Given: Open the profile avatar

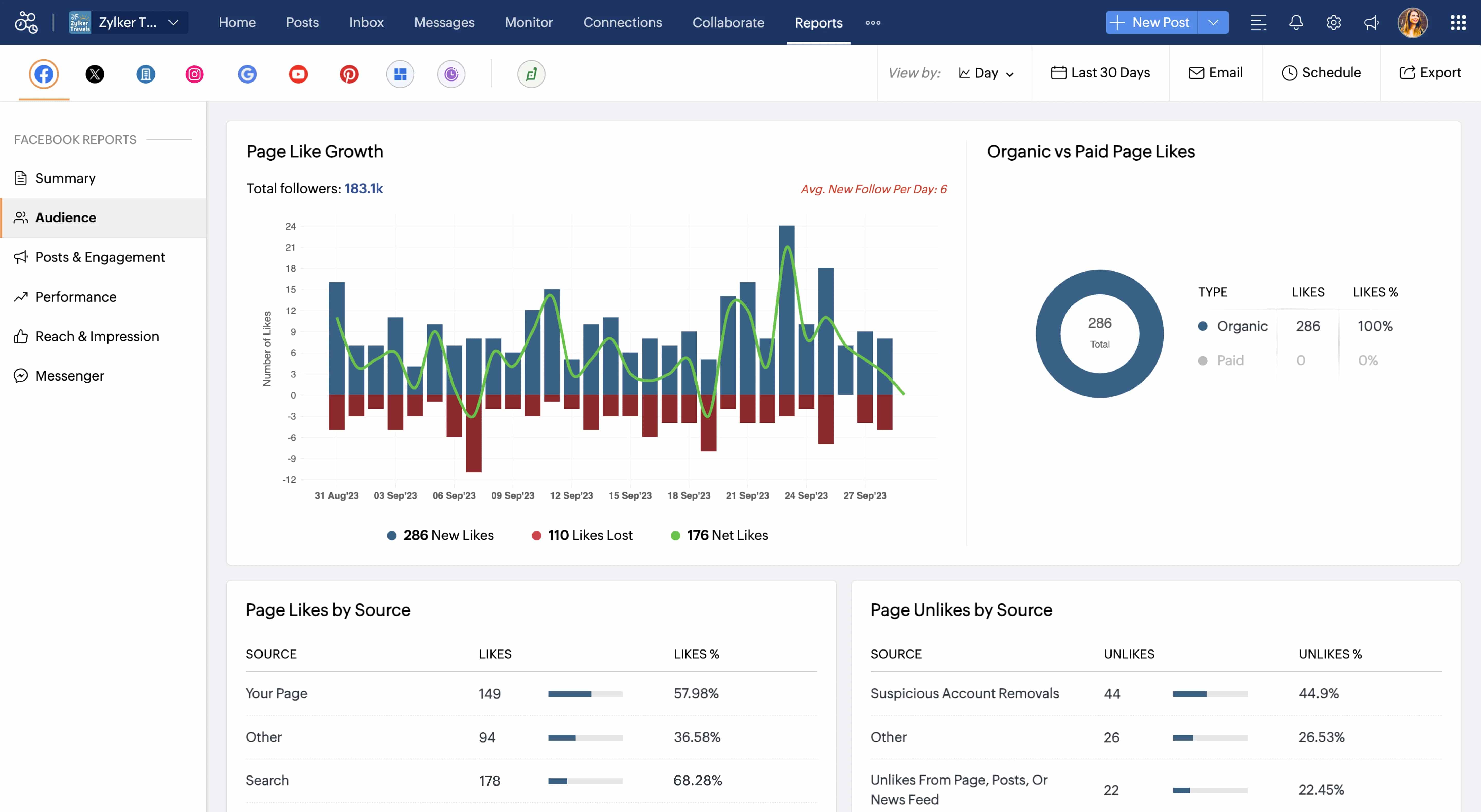Looking at the screenshot, I should pos(1413,22).
